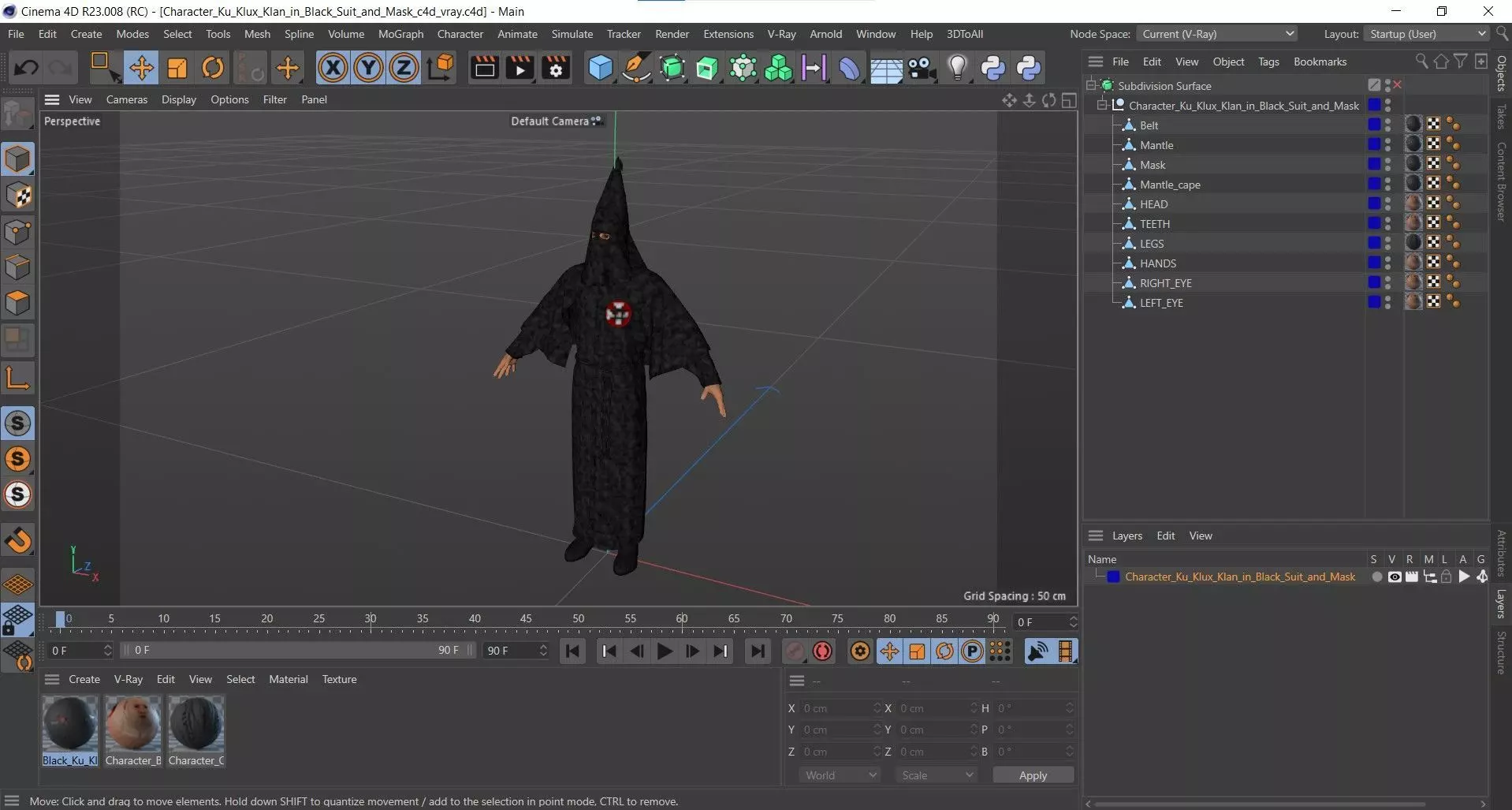Screen dimensions: 1512x810
Task: Add a Cube primitive object
Action: point(601,68)
